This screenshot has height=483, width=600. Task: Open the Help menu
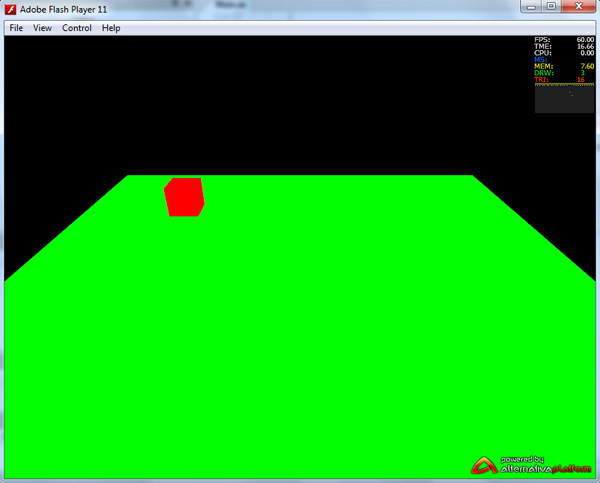click(x=111, y=28)
